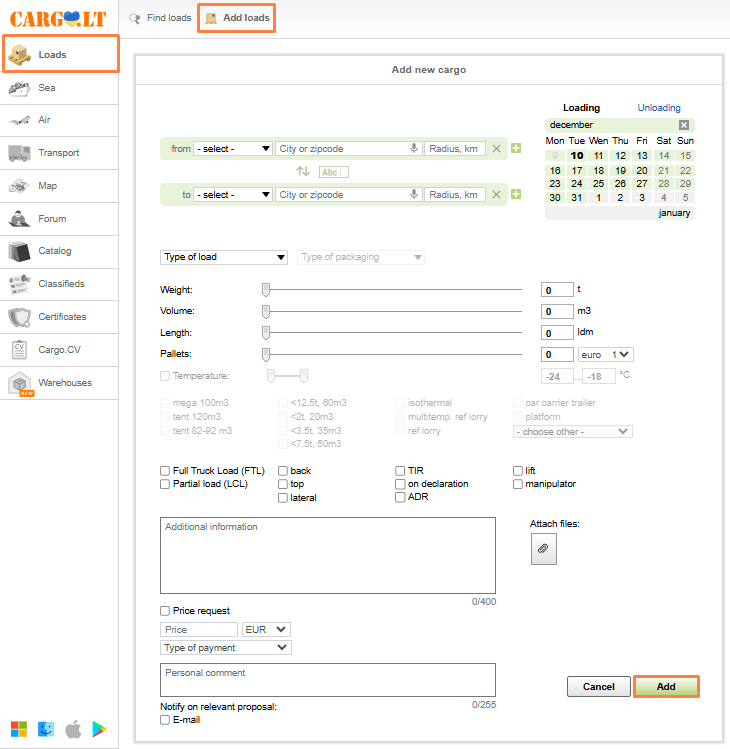Open the Type of payment dropdown

point(226,648)
